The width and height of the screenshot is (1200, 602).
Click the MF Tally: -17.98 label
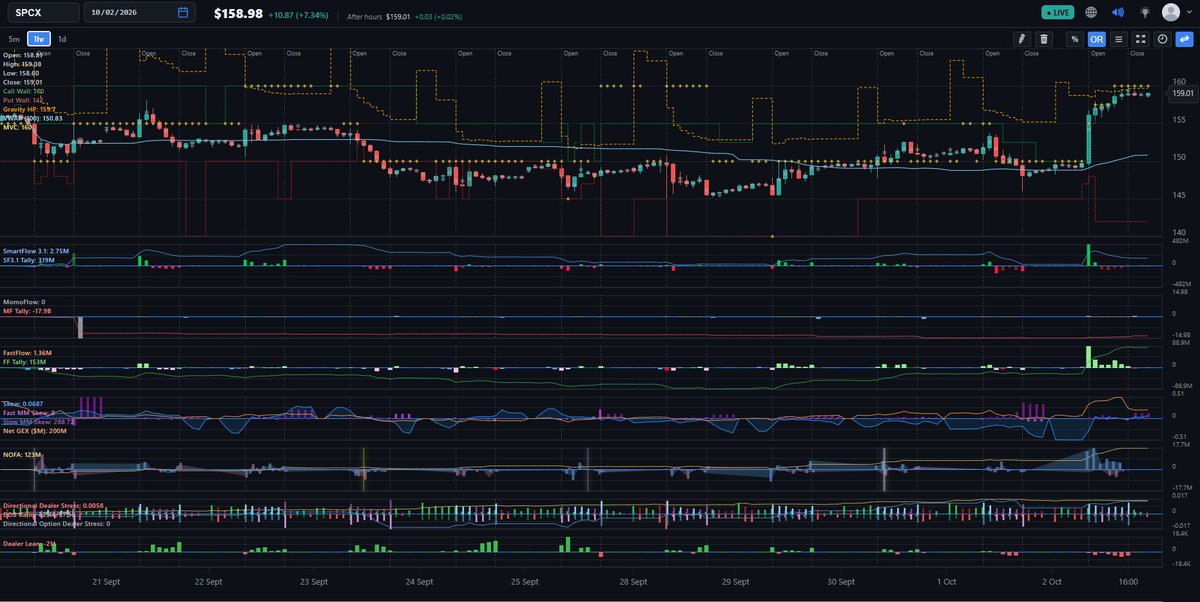(x=27, y=311)
